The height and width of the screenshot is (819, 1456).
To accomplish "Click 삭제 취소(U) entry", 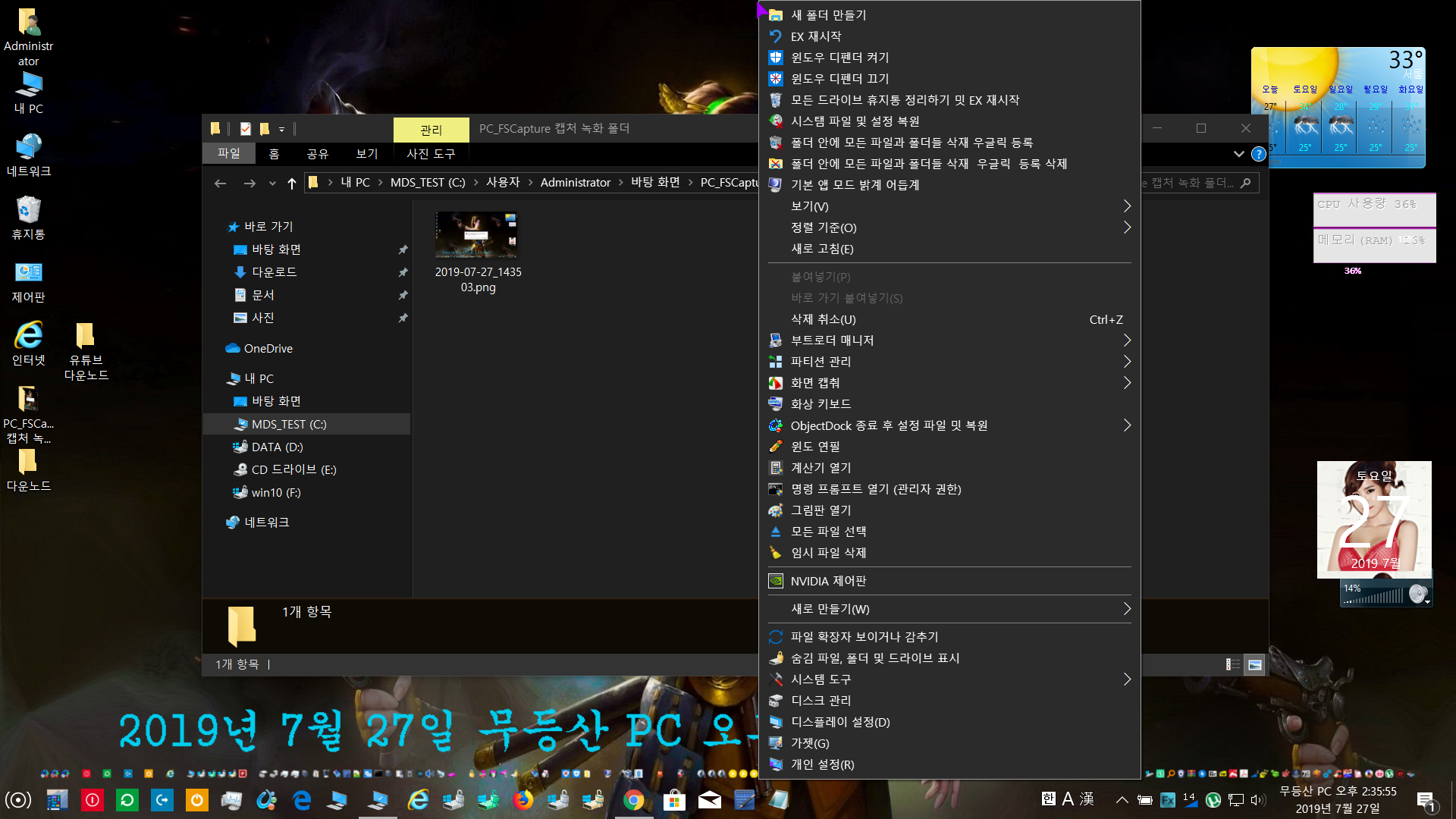I will pyautogui.click(x=949, y=319).
